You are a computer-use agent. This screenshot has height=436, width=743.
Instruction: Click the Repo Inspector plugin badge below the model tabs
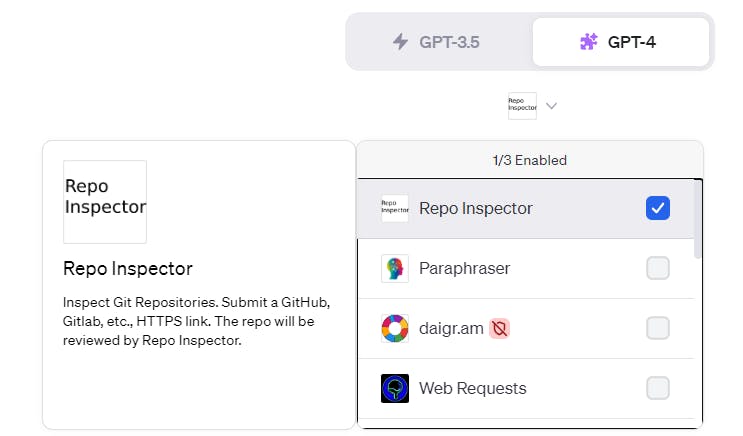[x=522, y=106]
